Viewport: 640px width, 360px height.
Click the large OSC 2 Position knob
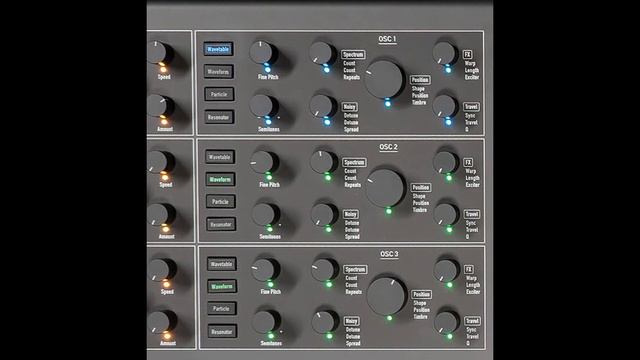384,188
